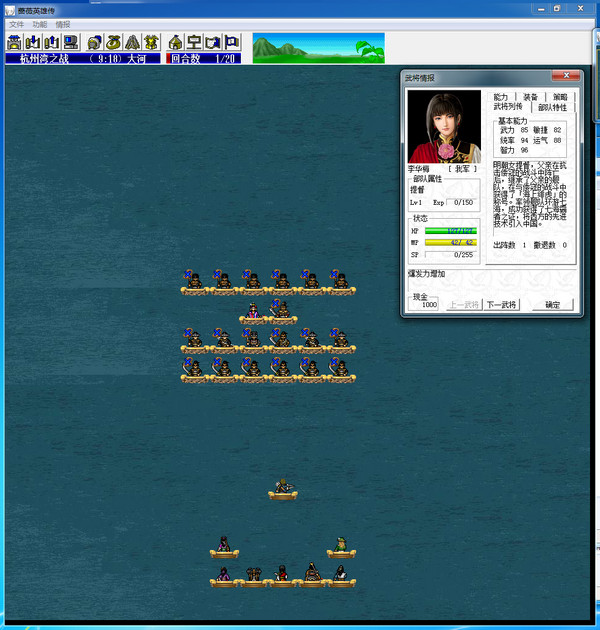Screen dimensions: 600x630
Task: Open the 功能 menu
Action: [x=40, y=25]
